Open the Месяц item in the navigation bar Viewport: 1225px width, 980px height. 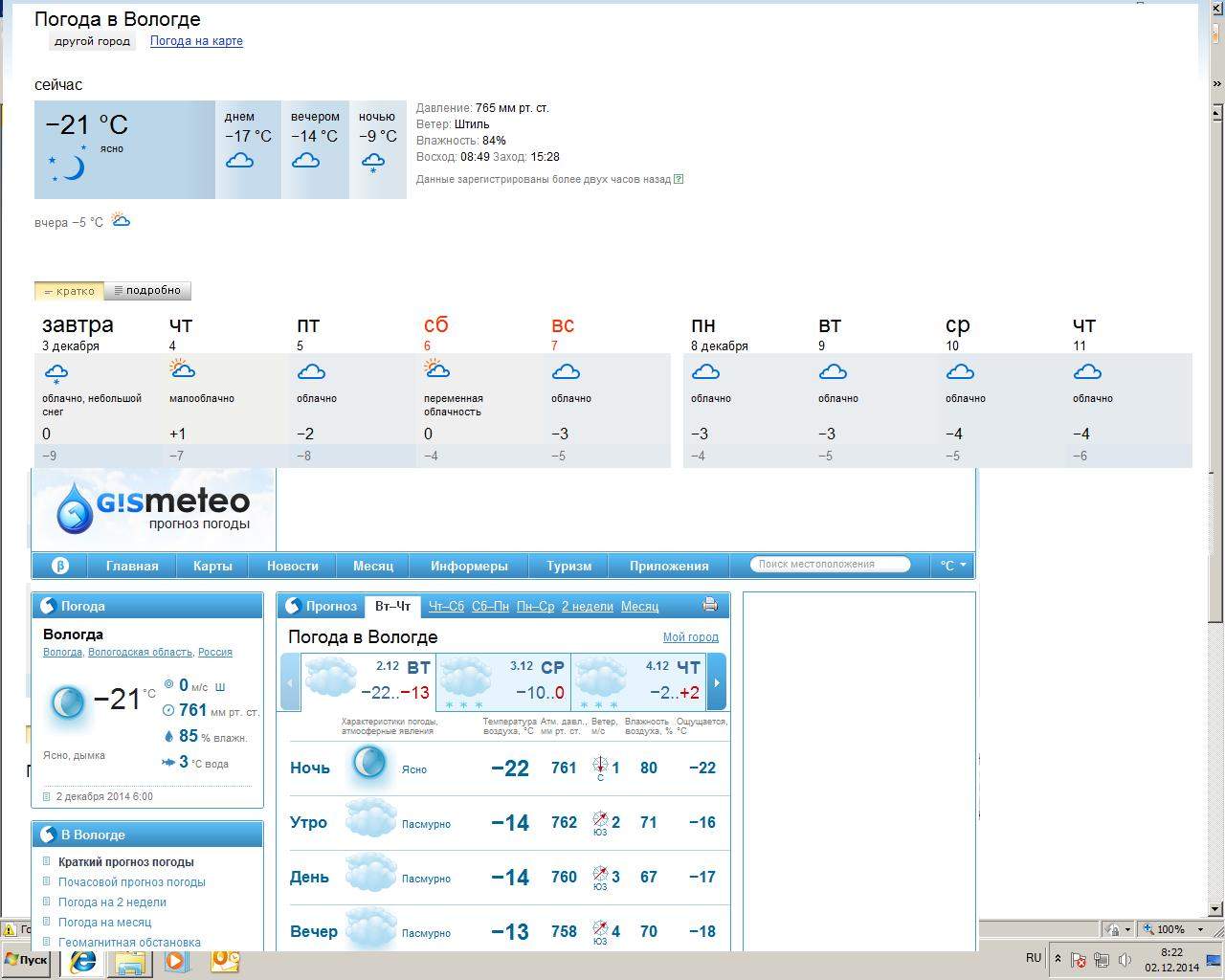(373, 566)
